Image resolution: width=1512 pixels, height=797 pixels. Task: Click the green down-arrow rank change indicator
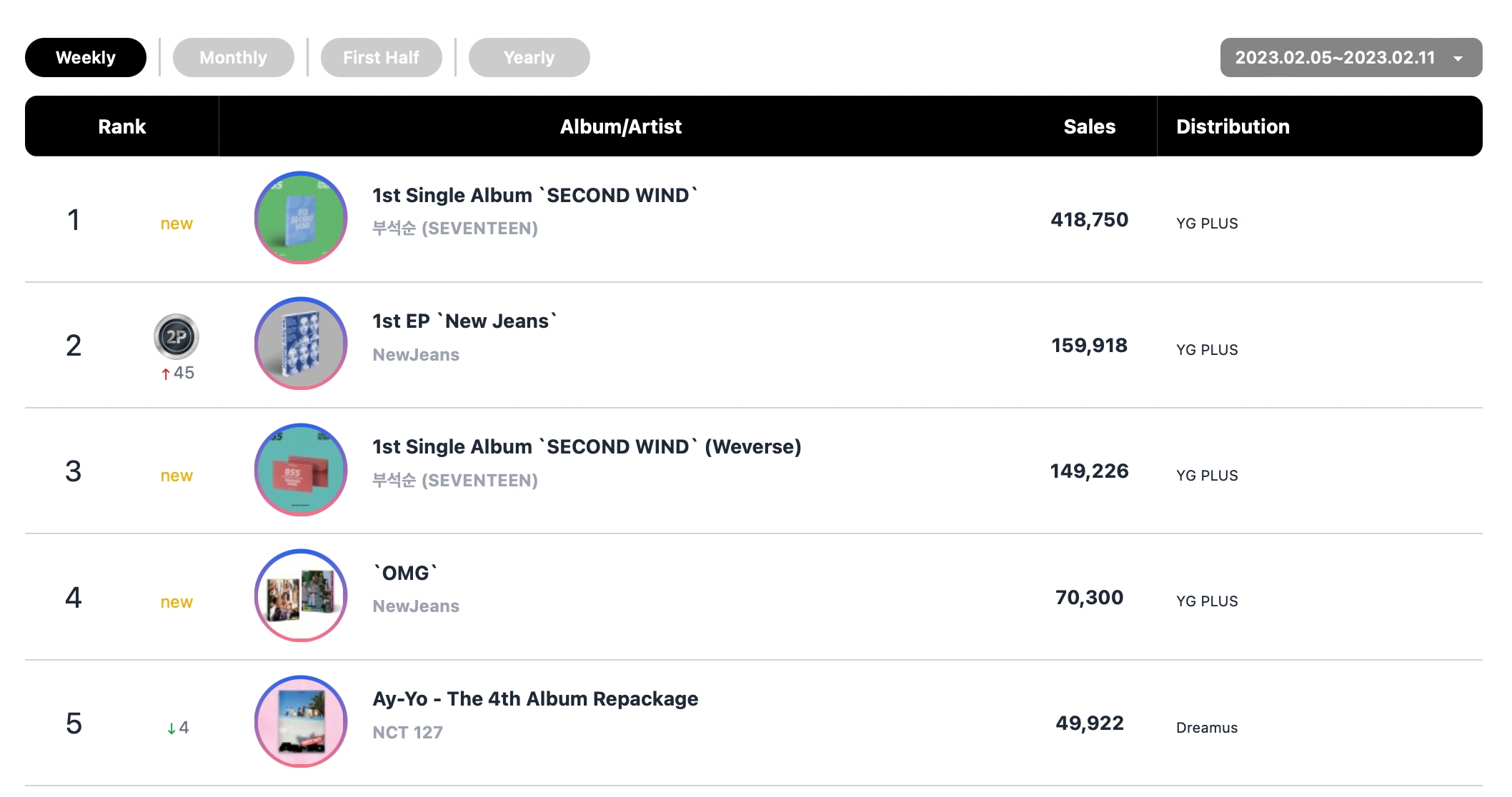coord(171,728)
